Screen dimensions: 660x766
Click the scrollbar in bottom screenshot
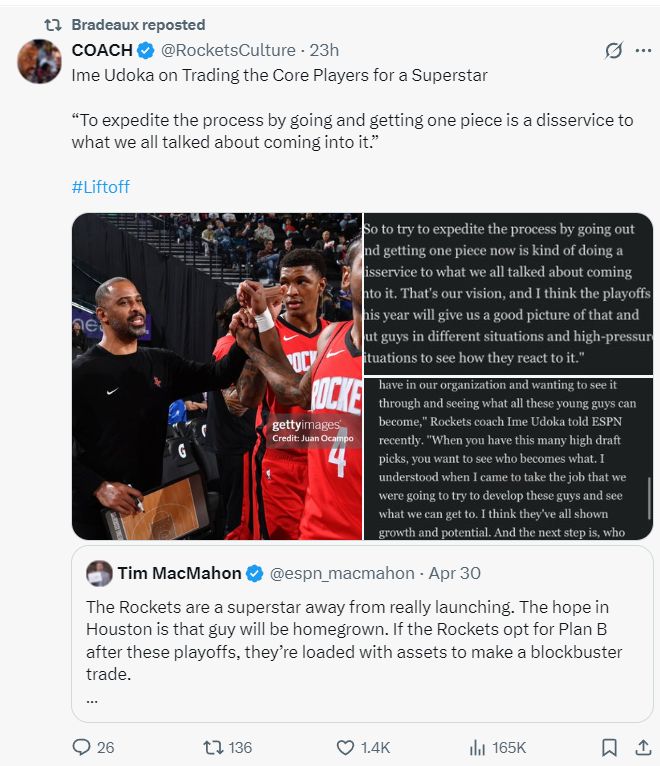click(648, 500)
